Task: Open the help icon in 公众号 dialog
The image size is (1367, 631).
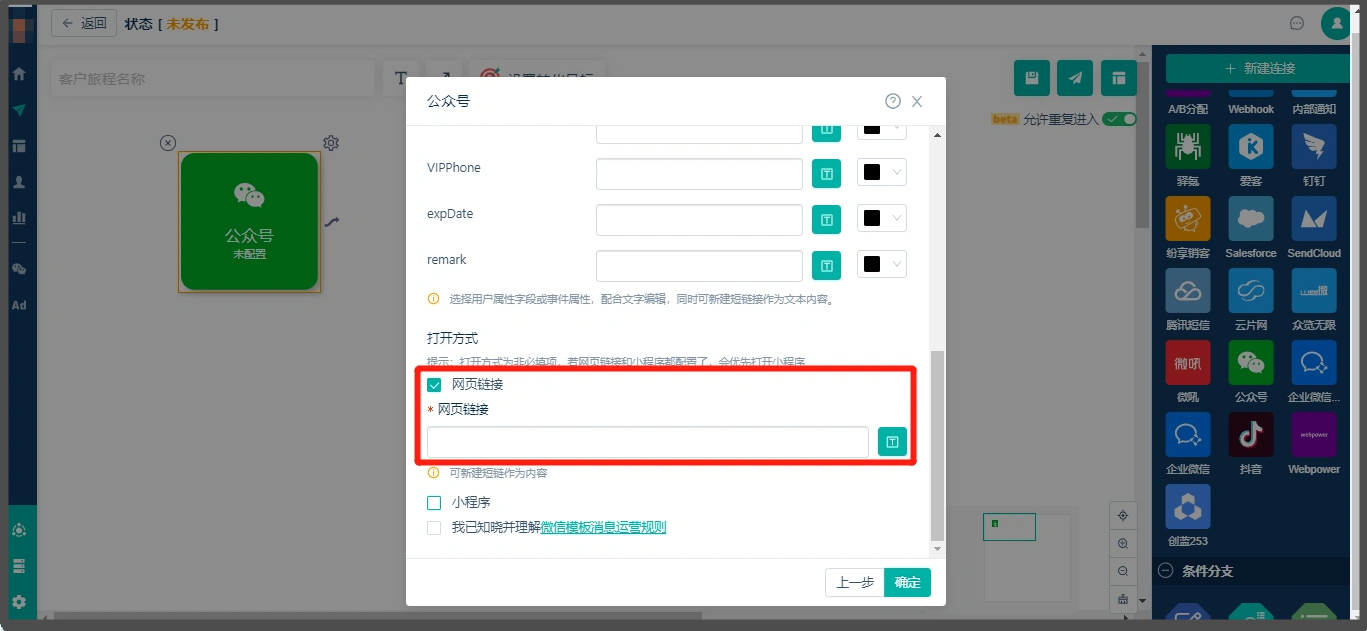Action: pos(893,101)
